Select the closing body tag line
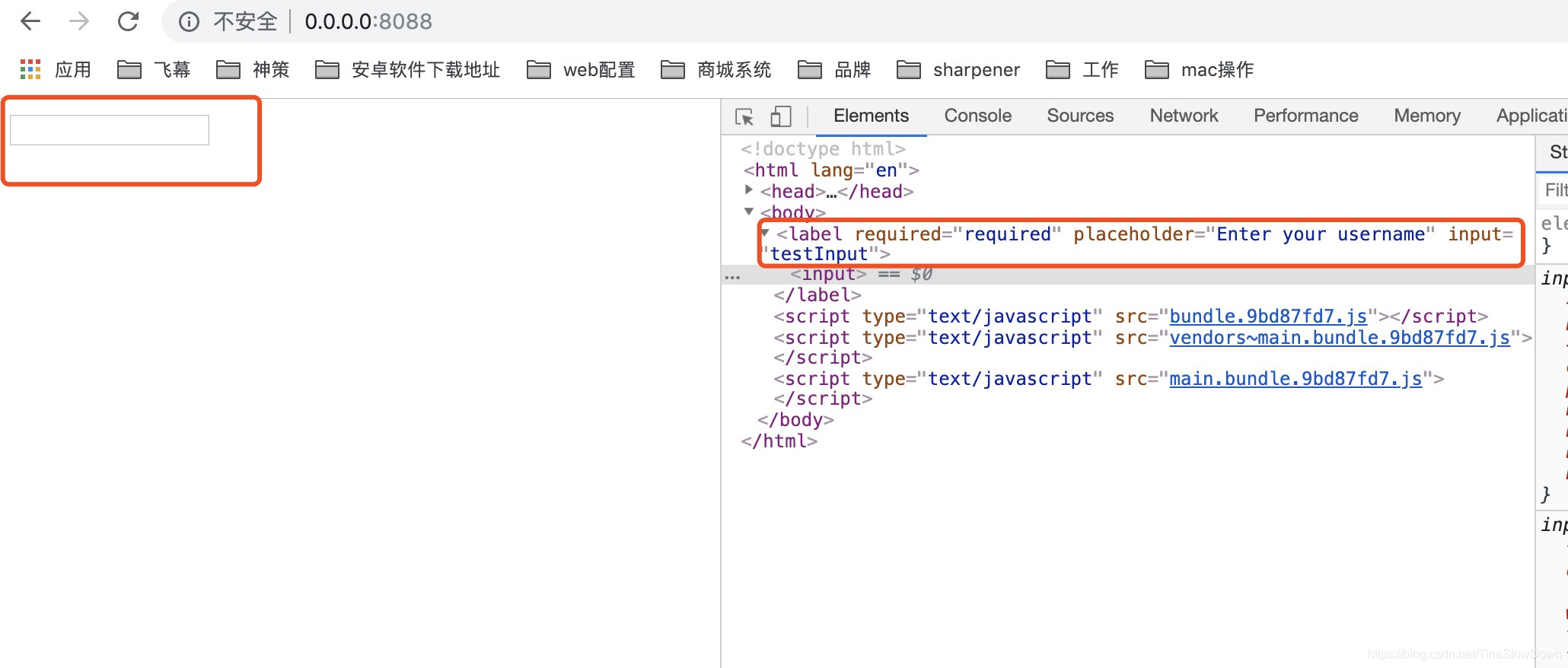This screenshot has height=668, width=1568. point(795,420)
